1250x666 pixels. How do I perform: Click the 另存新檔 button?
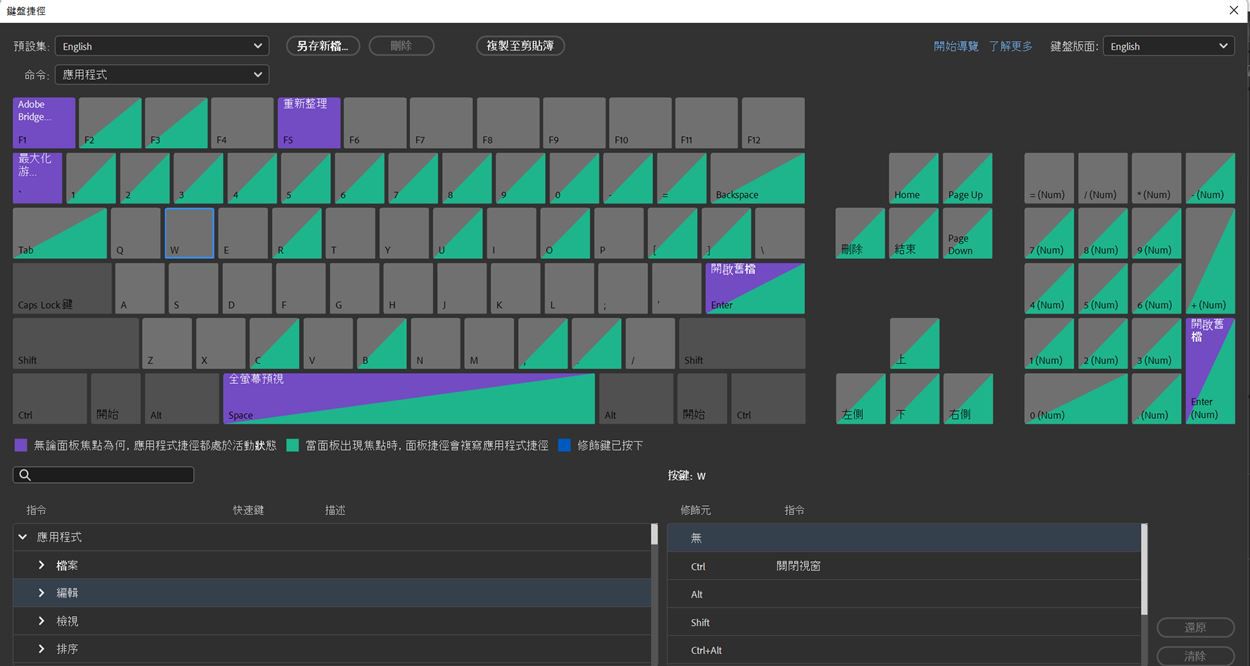(322, 46)
